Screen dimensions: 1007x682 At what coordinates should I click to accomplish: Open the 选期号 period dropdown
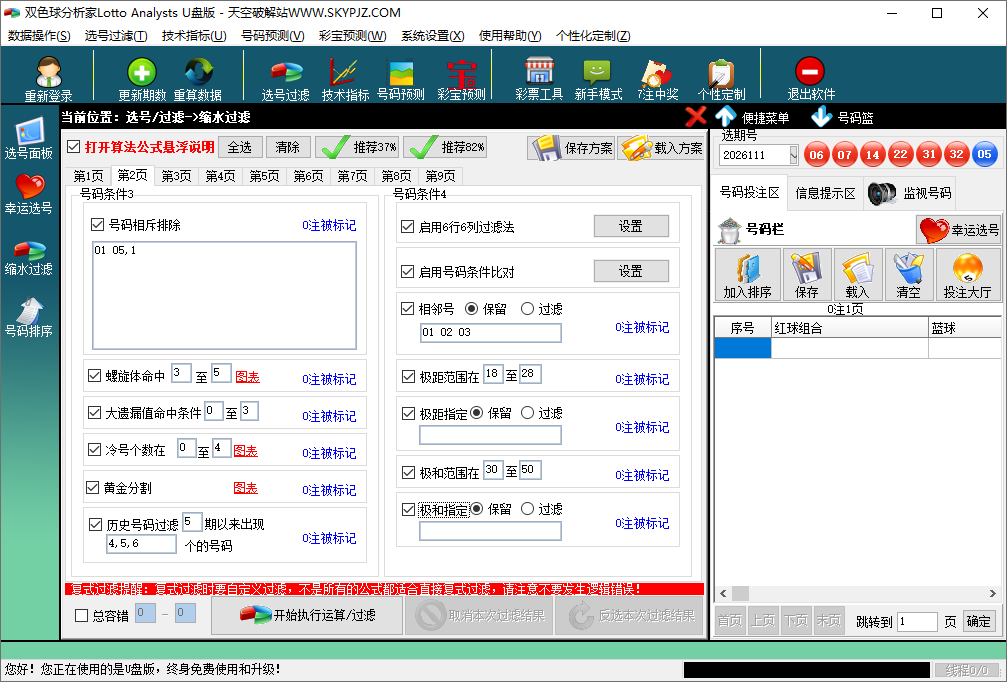(793, 155)
